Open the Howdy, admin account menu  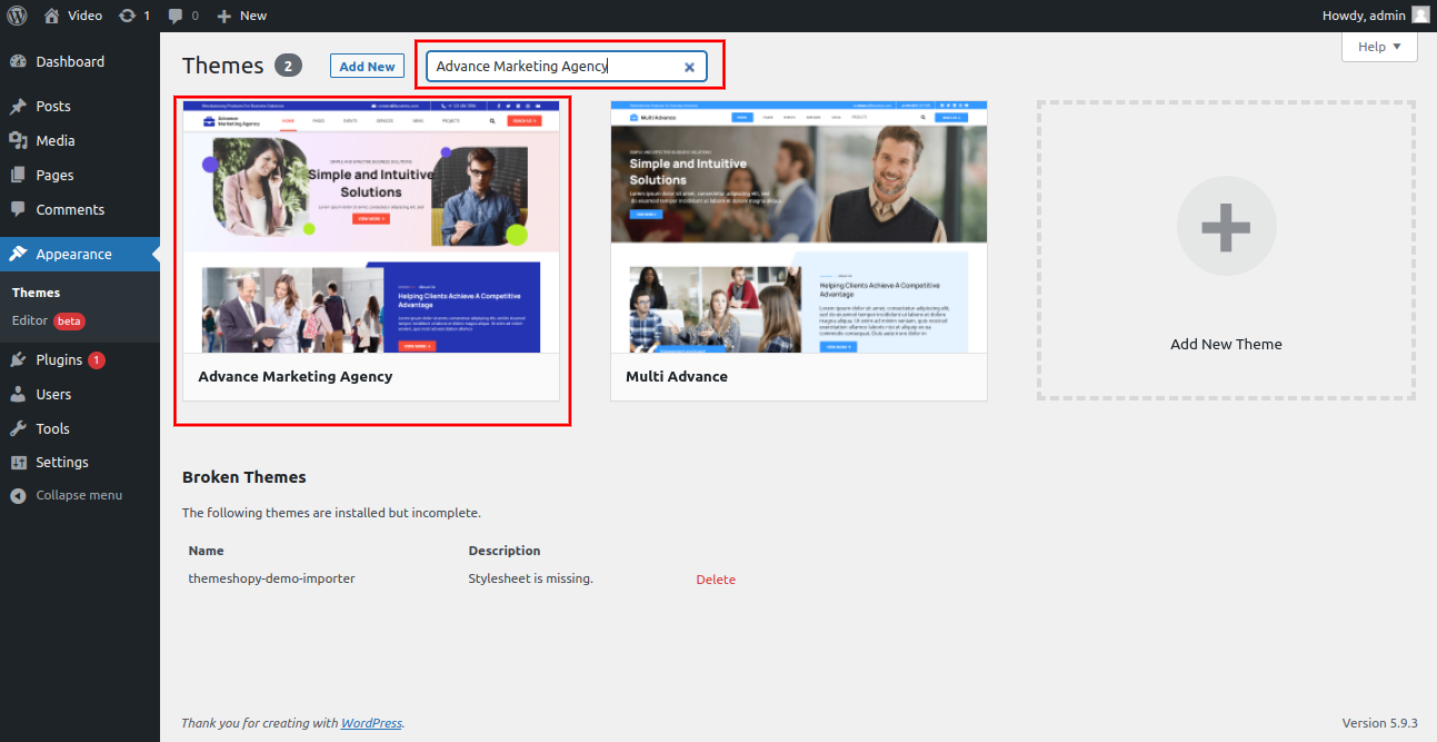[x=1363, y=15]
